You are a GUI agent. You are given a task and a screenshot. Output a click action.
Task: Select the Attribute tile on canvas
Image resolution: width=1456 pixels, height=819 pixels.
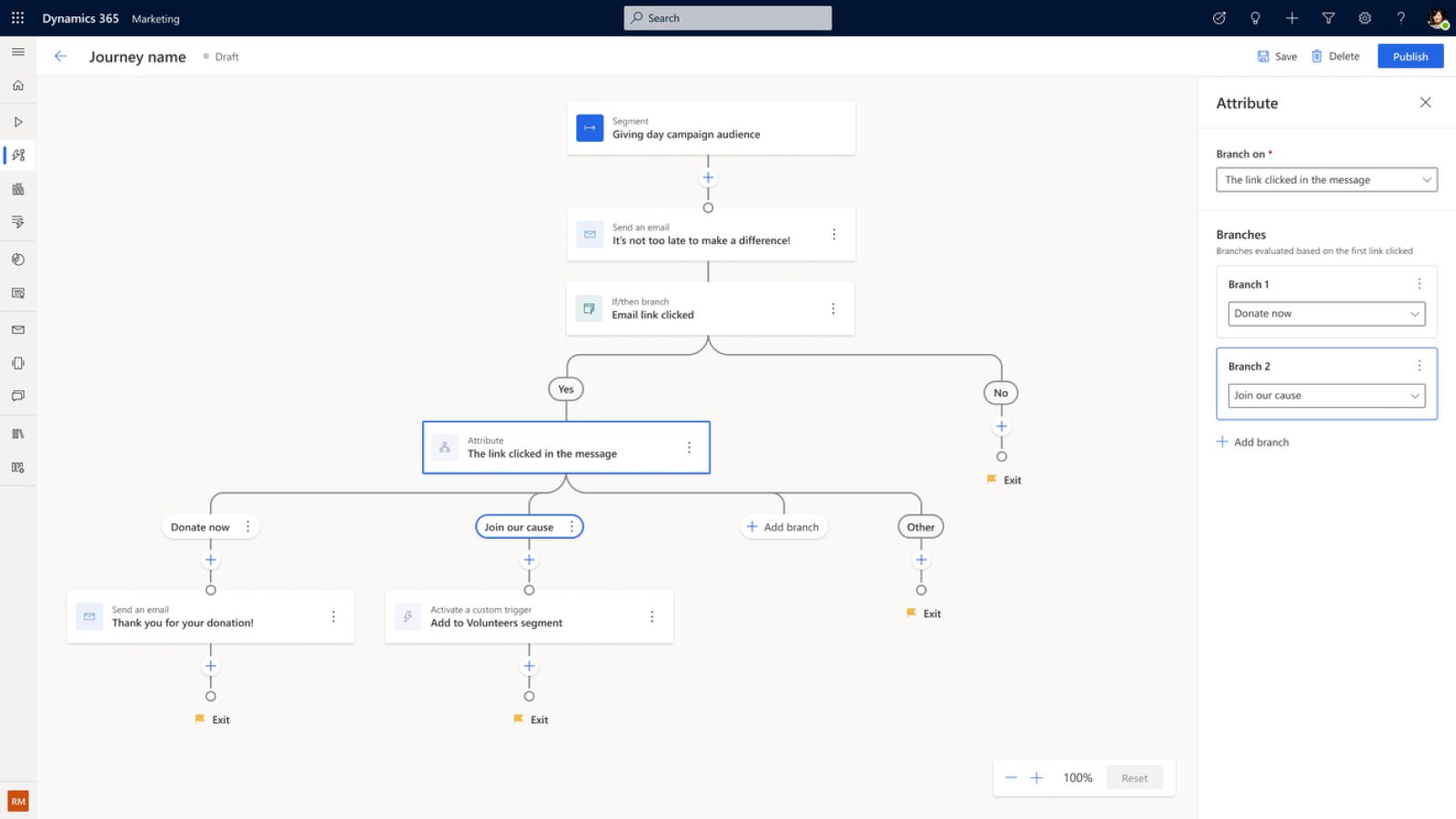pyautogui.click(x=566, y=448)
